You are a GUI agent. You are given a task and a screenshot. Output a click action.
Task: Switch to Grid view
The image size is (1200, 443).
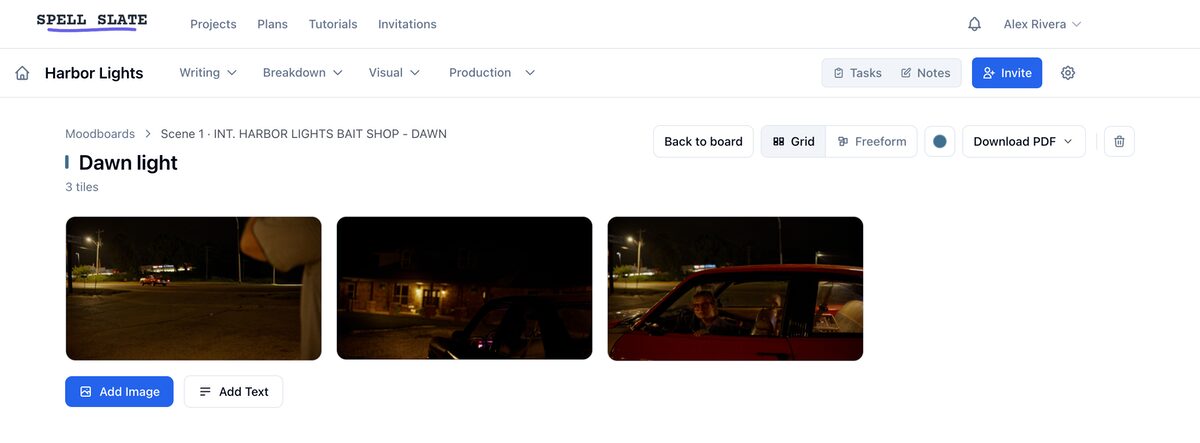tap(794, 141)
